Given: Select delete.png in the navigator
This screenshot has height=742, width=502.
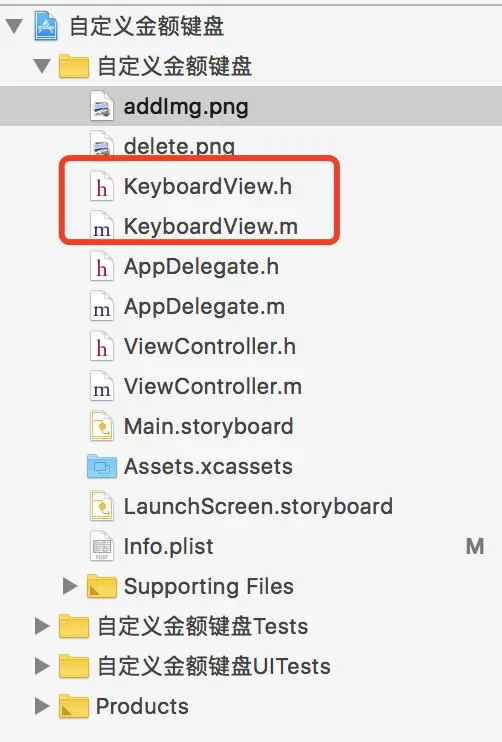Looking at the screenshot, I should [x=179, y=146].
